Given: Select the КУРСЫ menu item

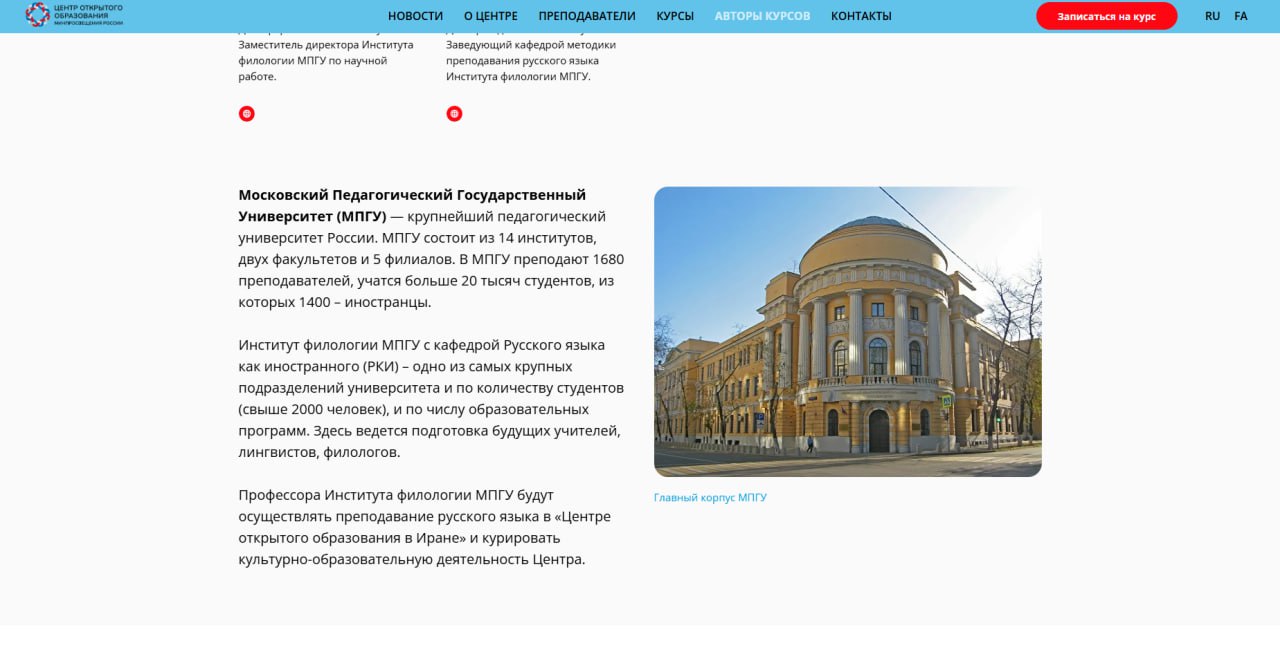Looking at the screenshot, I should click(675, 16).
